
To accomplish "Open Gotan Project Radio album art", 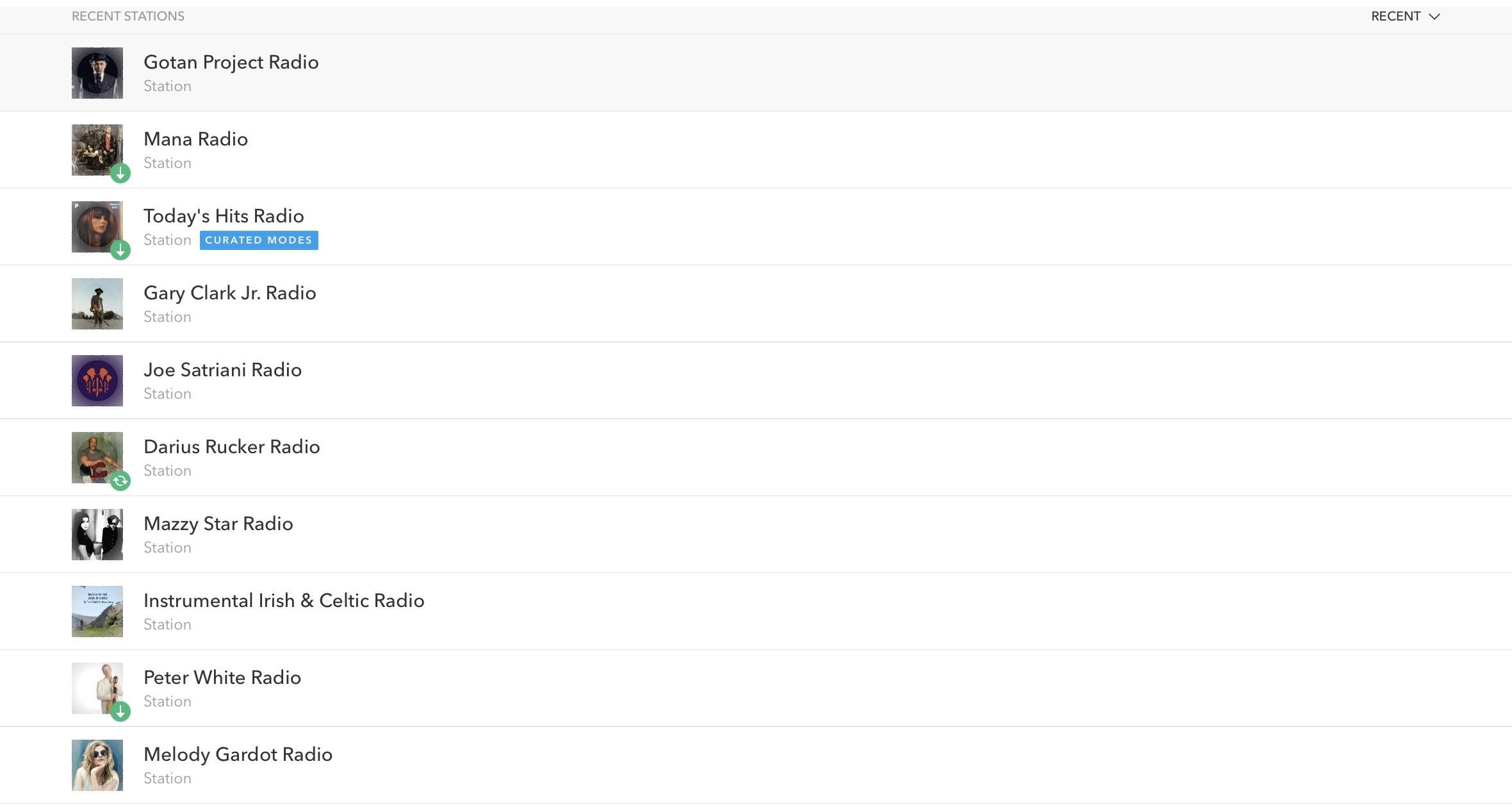I will [x=97, y=73].
